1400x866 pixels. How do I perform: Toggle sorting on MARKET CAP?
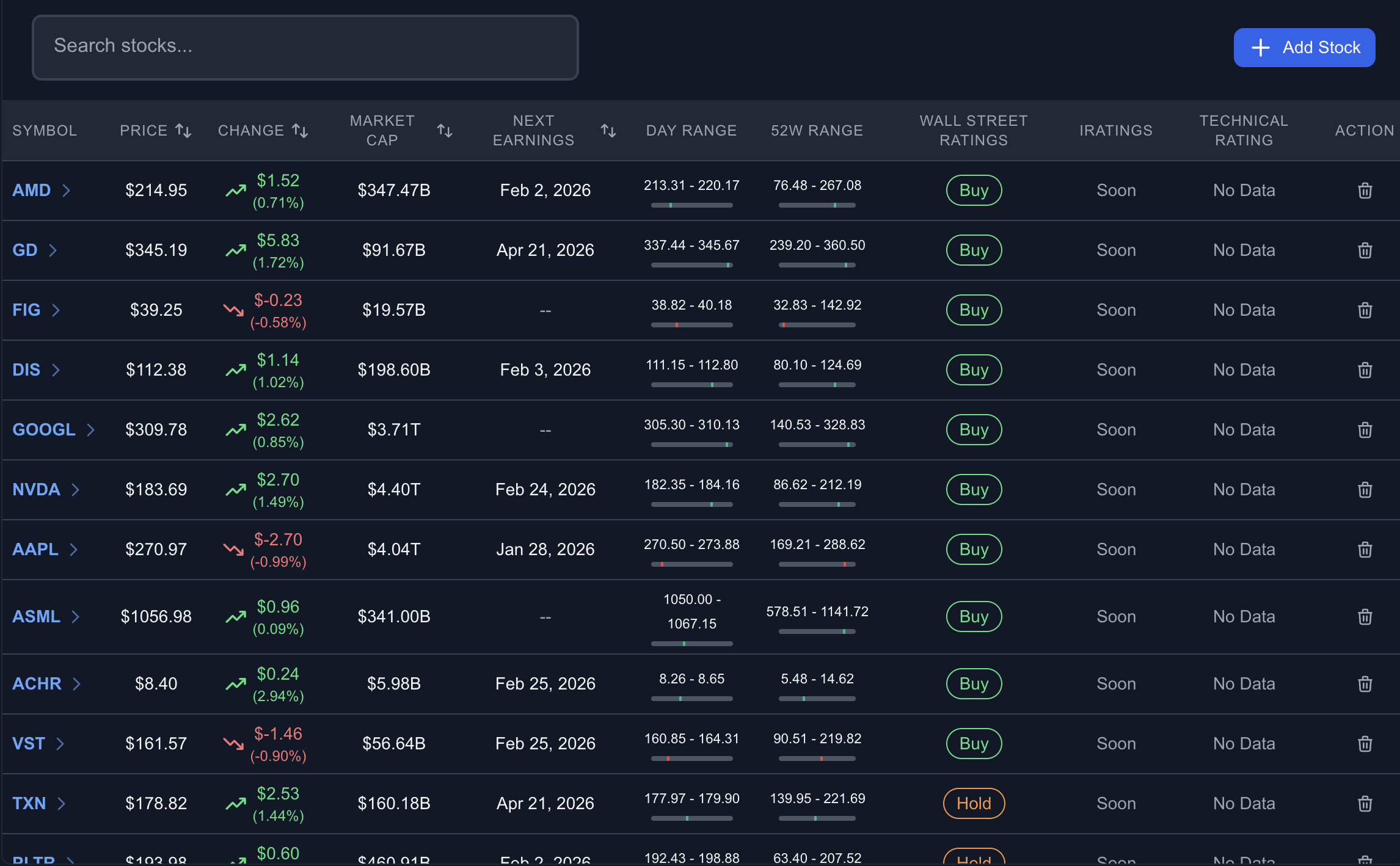(x=444, y=129)
